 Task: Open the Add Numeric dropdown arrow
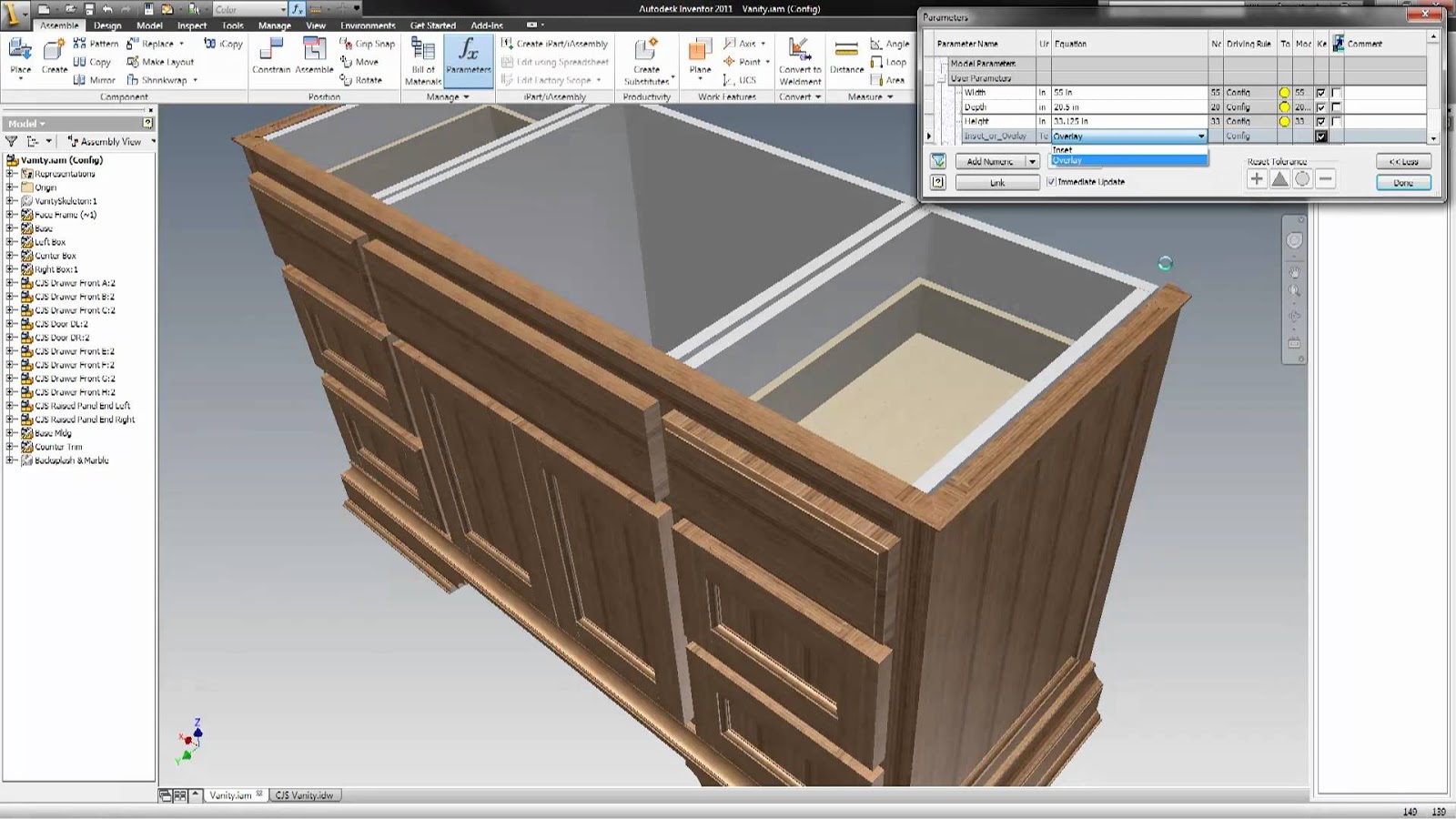(x=1032, y=161)
